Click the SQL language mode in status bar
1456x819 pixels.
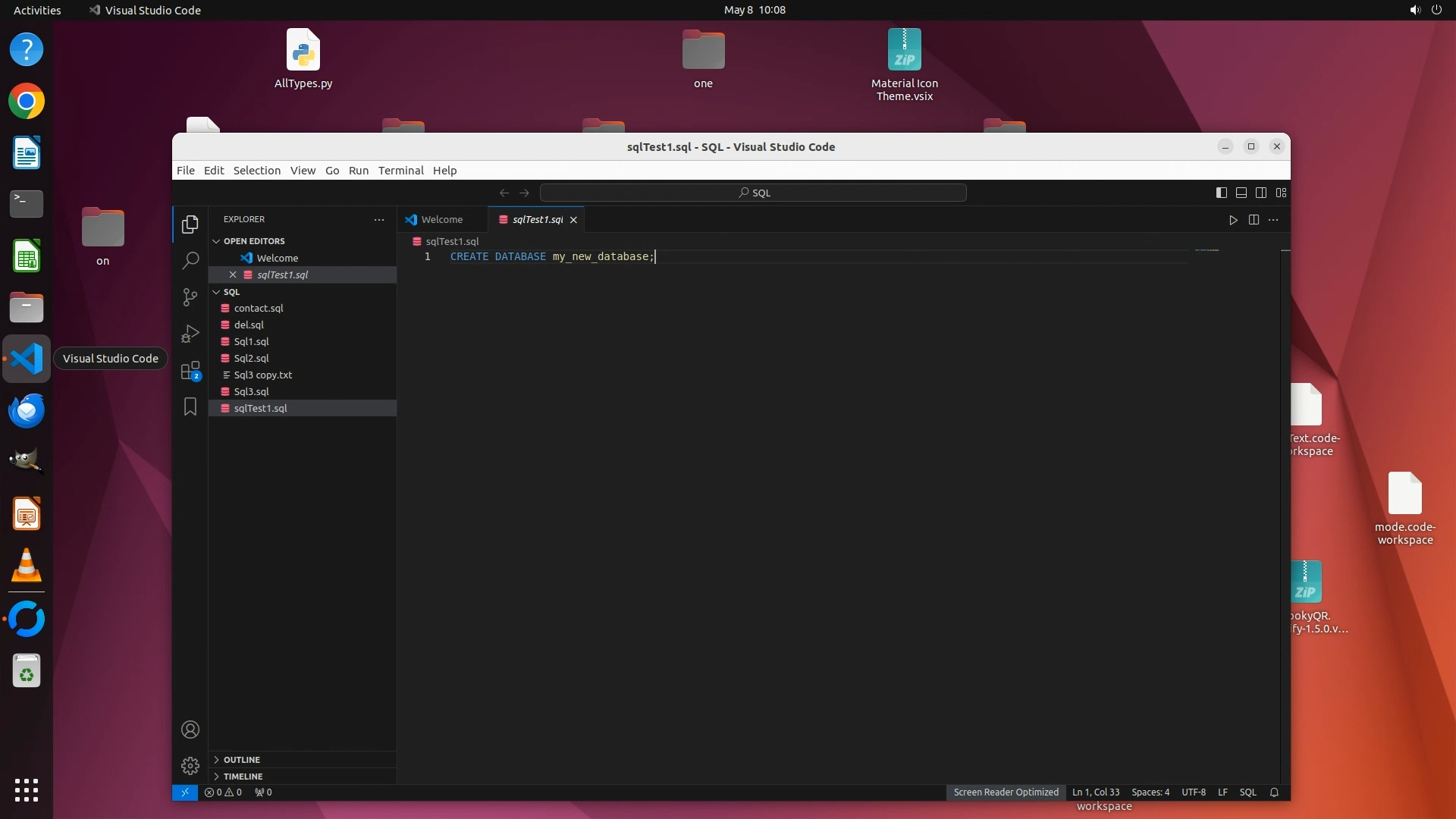[1247, 792]
